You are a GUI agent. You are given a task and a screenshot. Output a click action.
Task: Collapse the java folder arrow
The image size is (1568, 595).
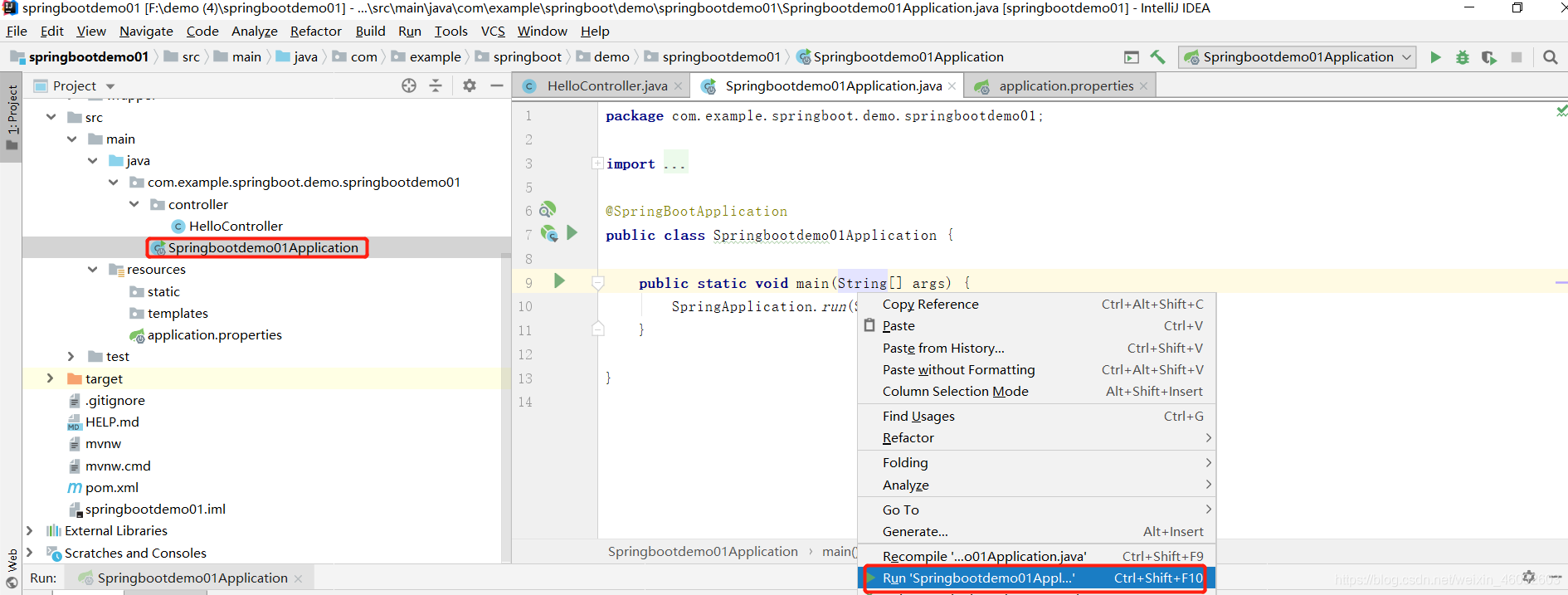93,160
